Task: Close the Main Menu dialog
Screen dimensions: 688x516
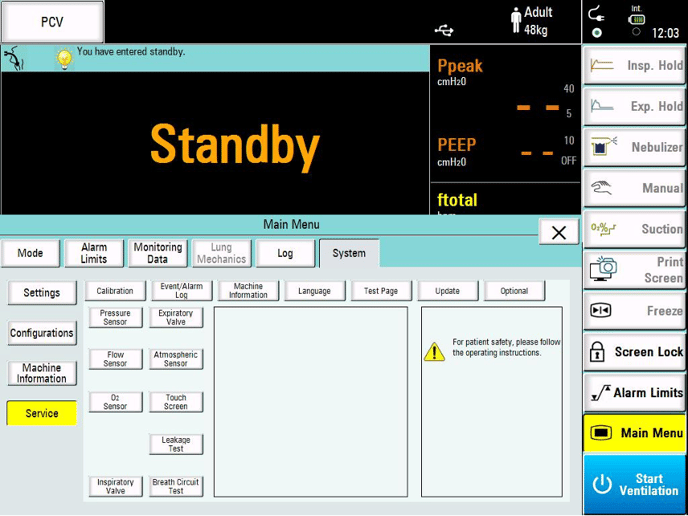Action: [558, 232]
